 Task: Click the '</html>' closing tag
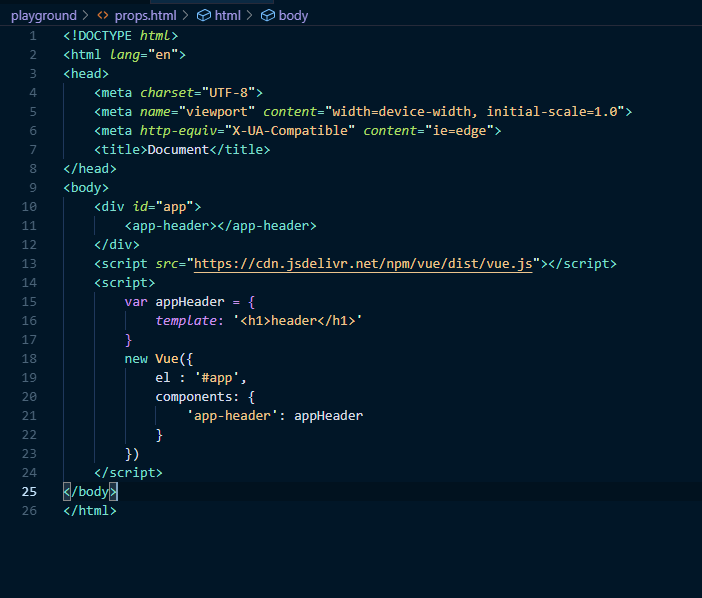coord(90,511)
